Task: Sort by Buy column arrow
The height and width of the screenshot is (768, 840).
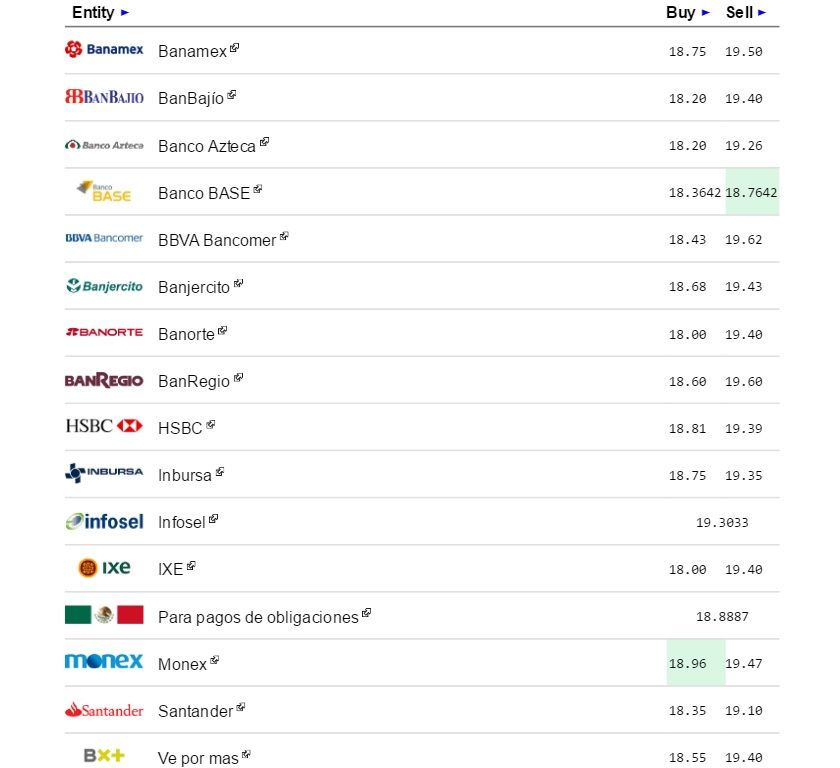Action: pyautogui.click(x=705, y=13)
